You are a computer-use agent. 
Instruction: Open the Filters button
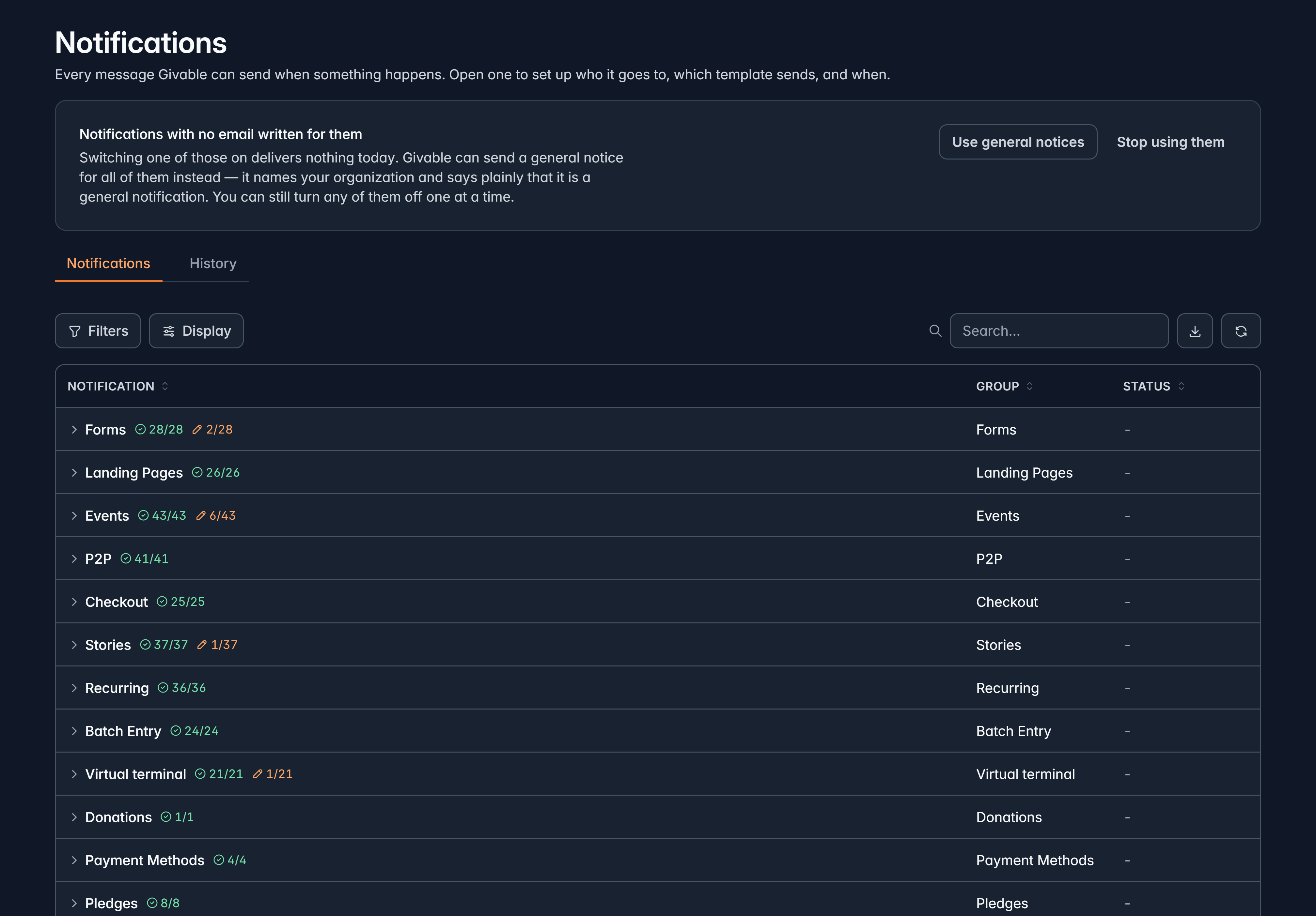pos(98,330)
